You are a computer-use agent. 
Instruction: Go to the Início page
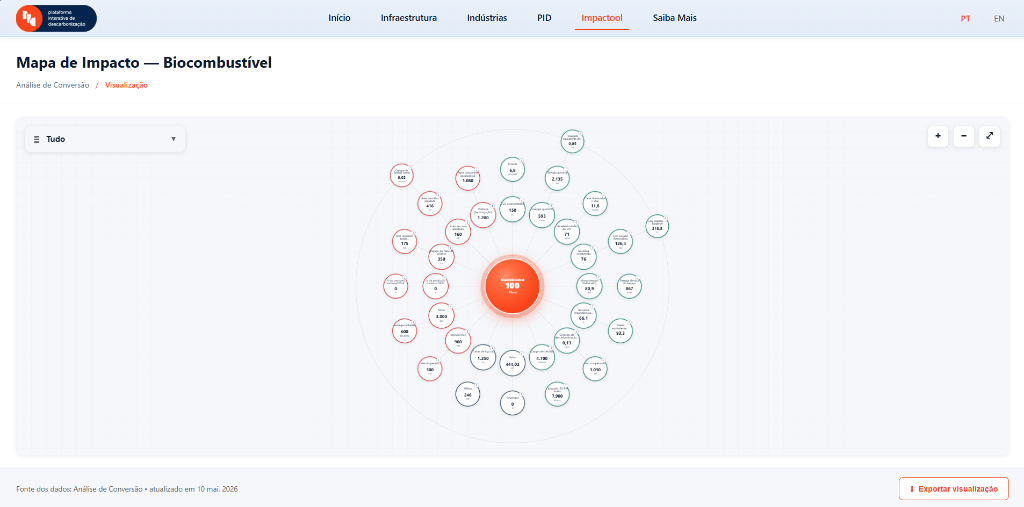tap(340, 18)
